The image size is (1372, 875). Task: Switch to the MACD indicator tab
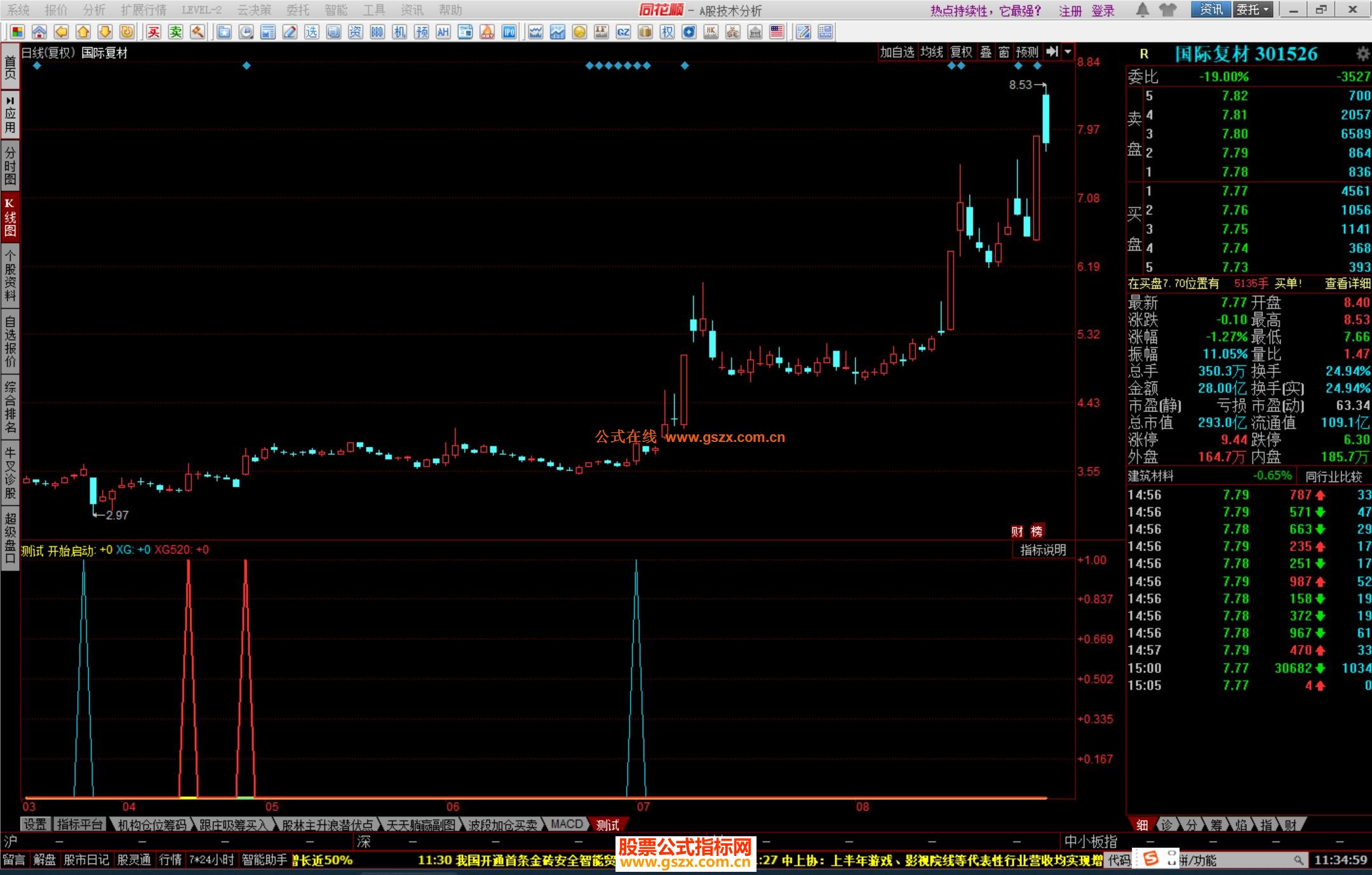pos(567,824)
